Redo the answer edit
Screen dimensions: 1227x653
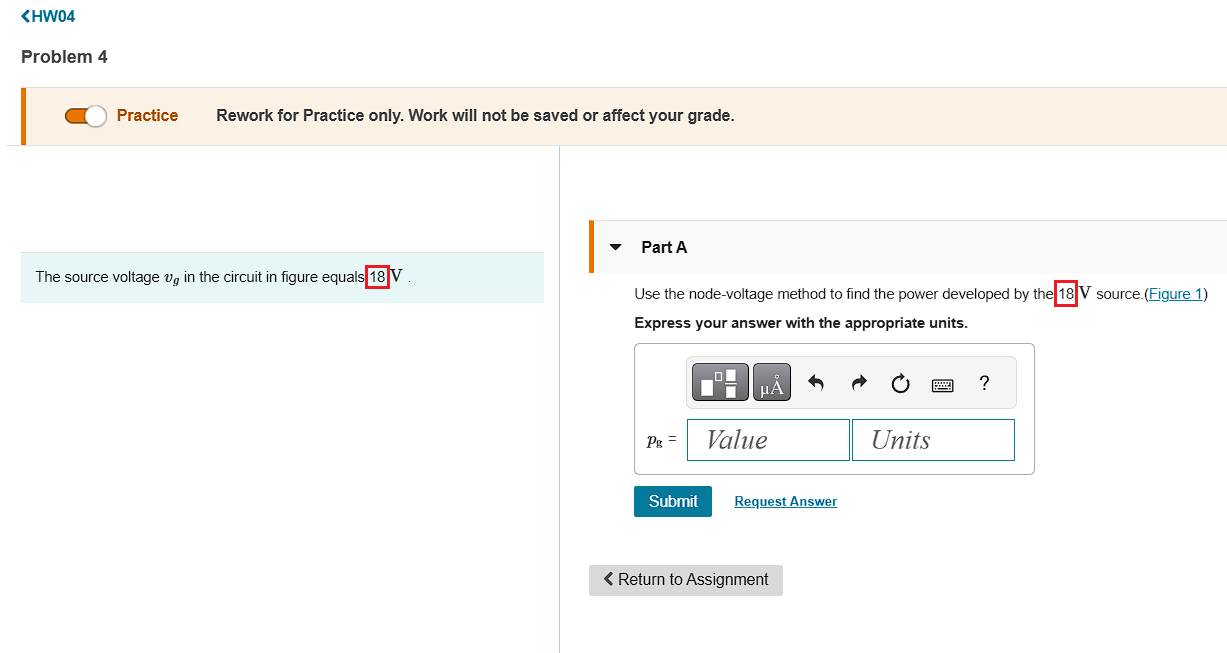click(858, 383)
